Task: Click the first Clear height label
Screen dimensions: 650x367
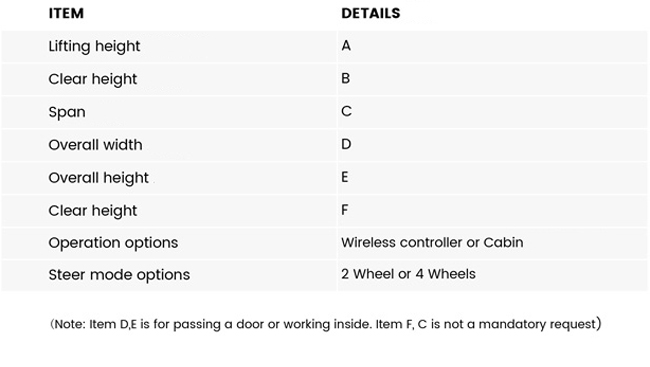Action: coord(92,79)
